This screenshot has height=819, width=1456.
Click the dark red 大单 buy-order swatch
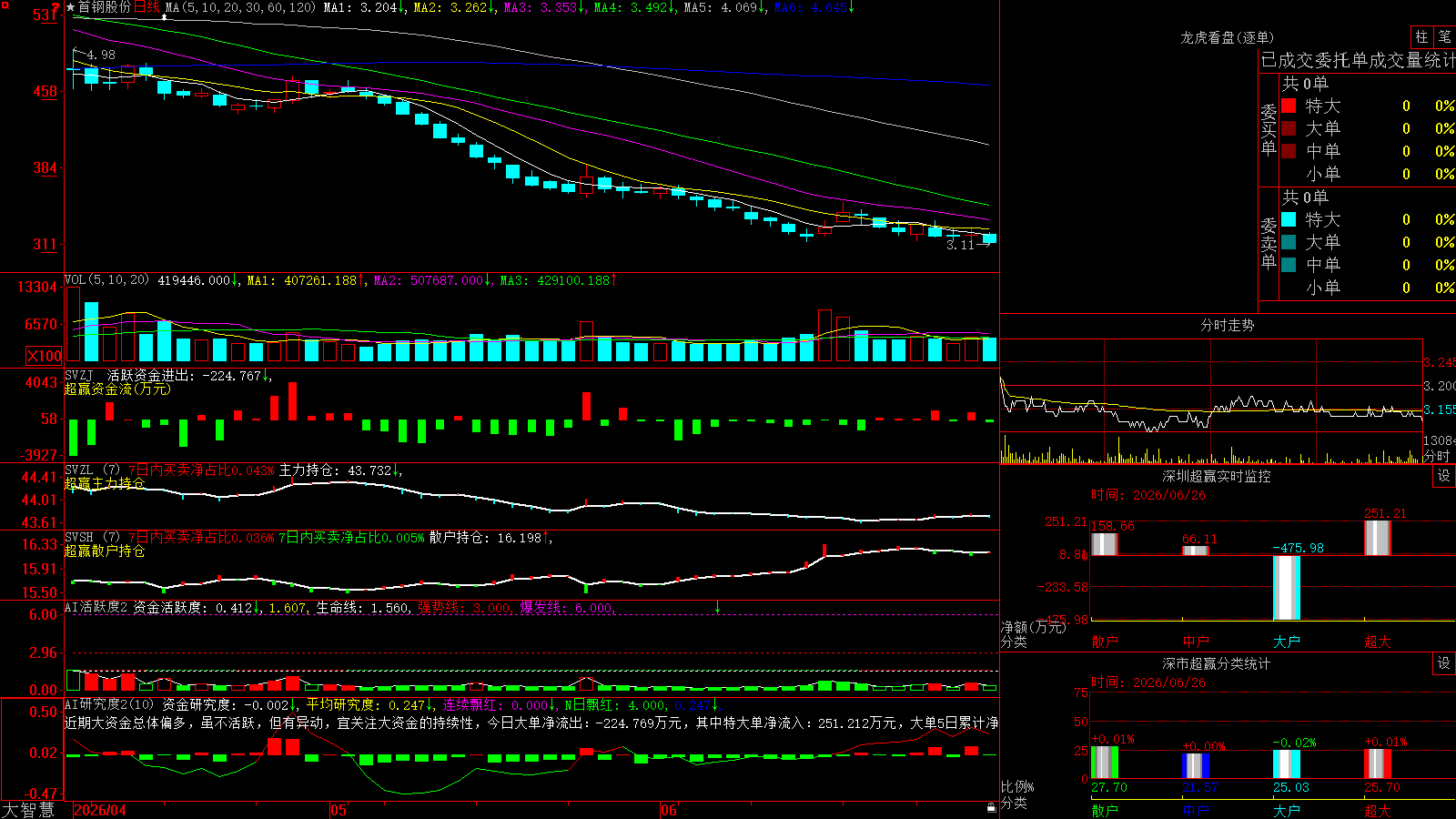pyautogui.click(x=1289, y=128)
